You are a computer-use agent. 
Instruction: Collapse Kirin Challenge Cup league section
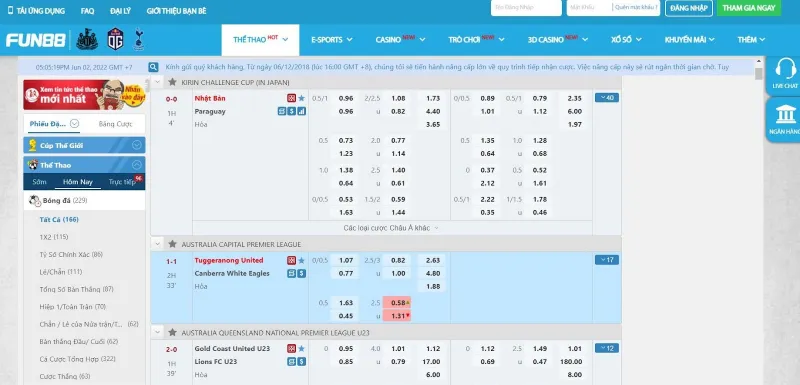[x=157, y=82]
